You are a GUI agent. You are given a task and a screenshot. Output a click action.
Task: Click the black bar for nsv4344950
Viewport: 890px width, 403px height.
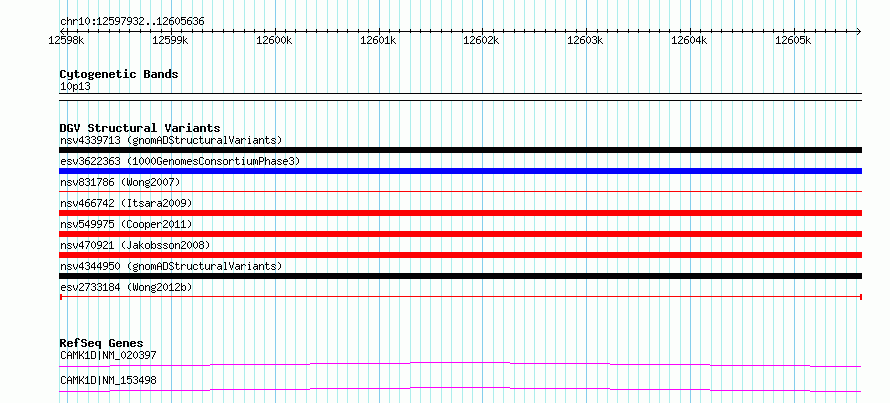click(x=460, y=276)
